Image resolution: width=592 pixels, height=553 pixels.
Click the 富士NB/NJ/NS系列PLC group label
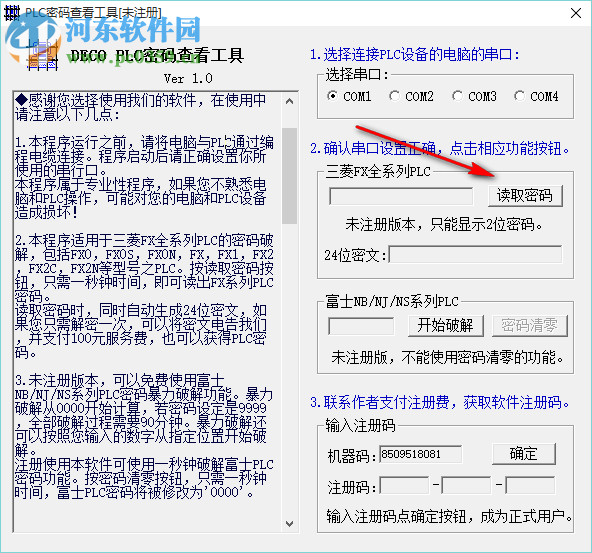point(392,302)
